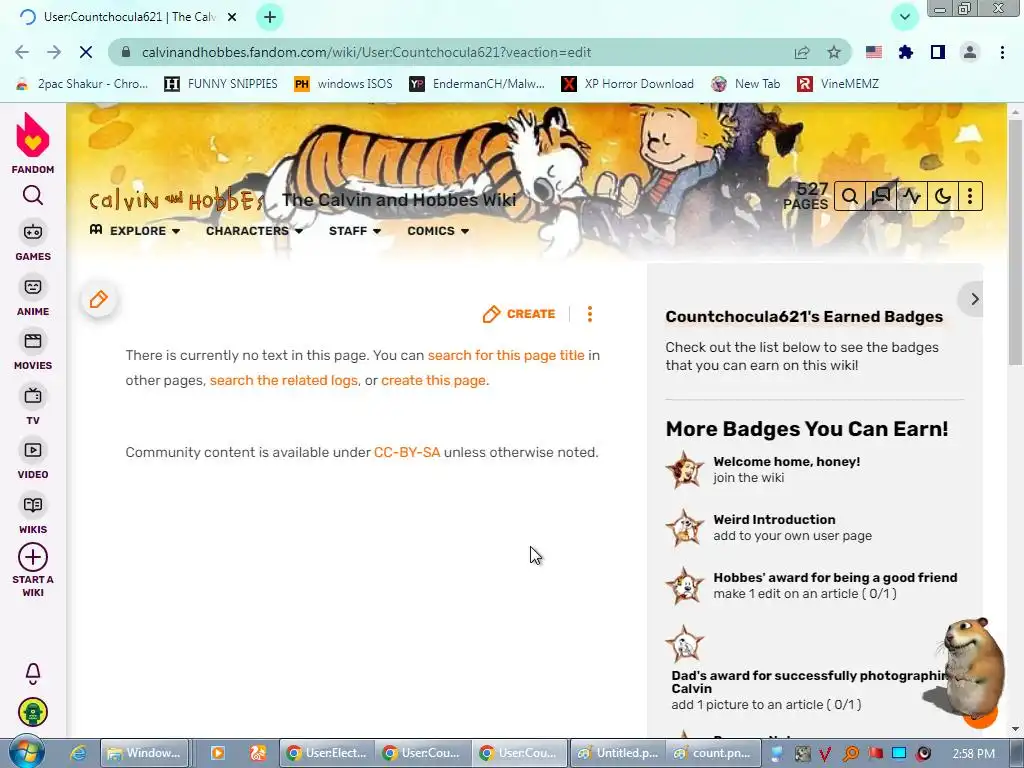The image size is (1024, 768).
Task: Click the 'Weird Introduction' badge icon
Action: 684,528
